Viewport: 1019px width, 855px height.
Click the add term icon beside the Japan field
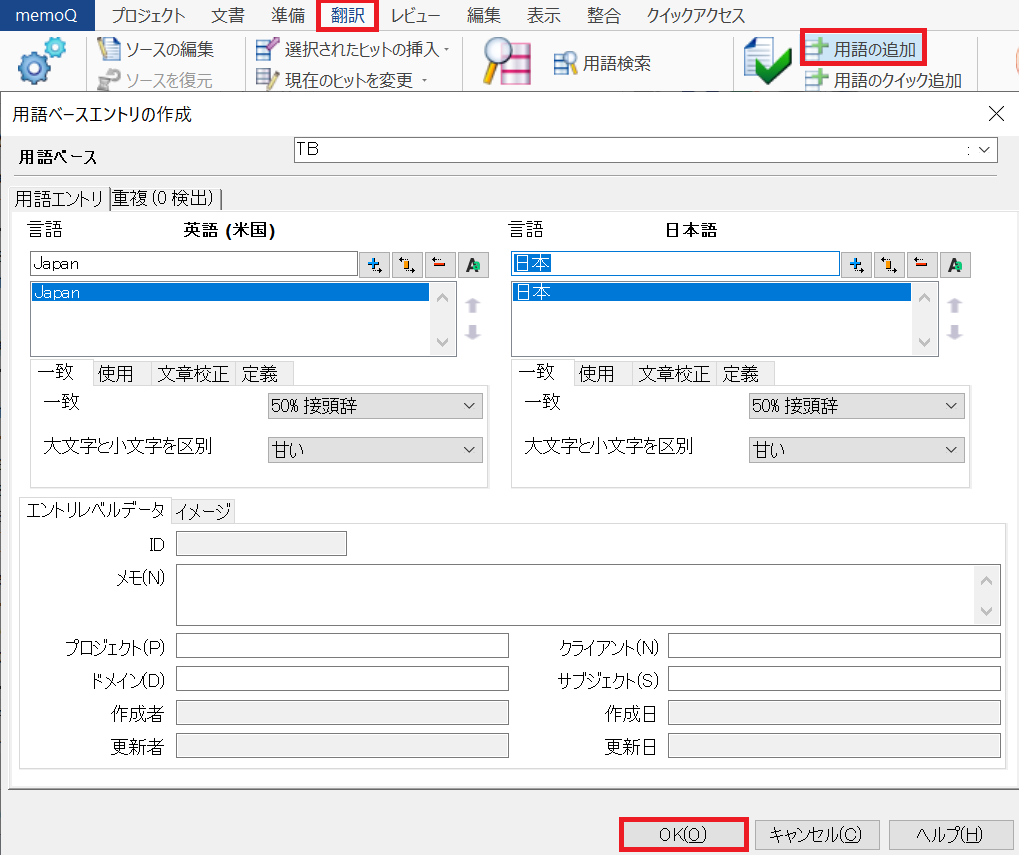coord(376,264)
